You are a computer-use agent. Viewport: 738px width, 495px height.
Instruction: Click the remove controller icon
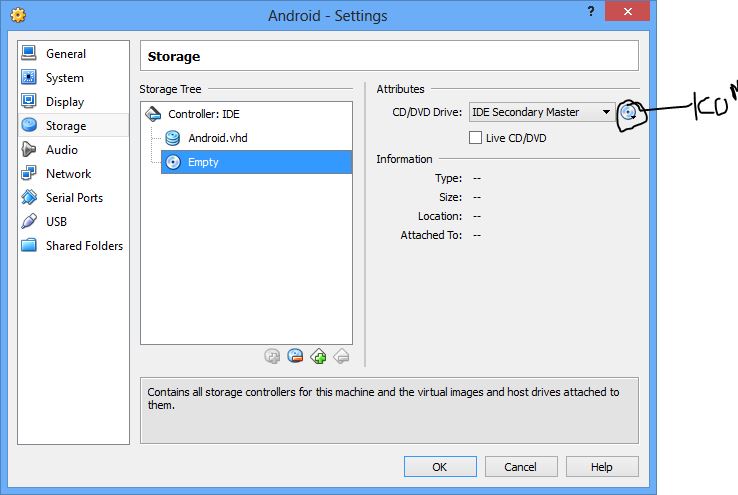[342, 356]
